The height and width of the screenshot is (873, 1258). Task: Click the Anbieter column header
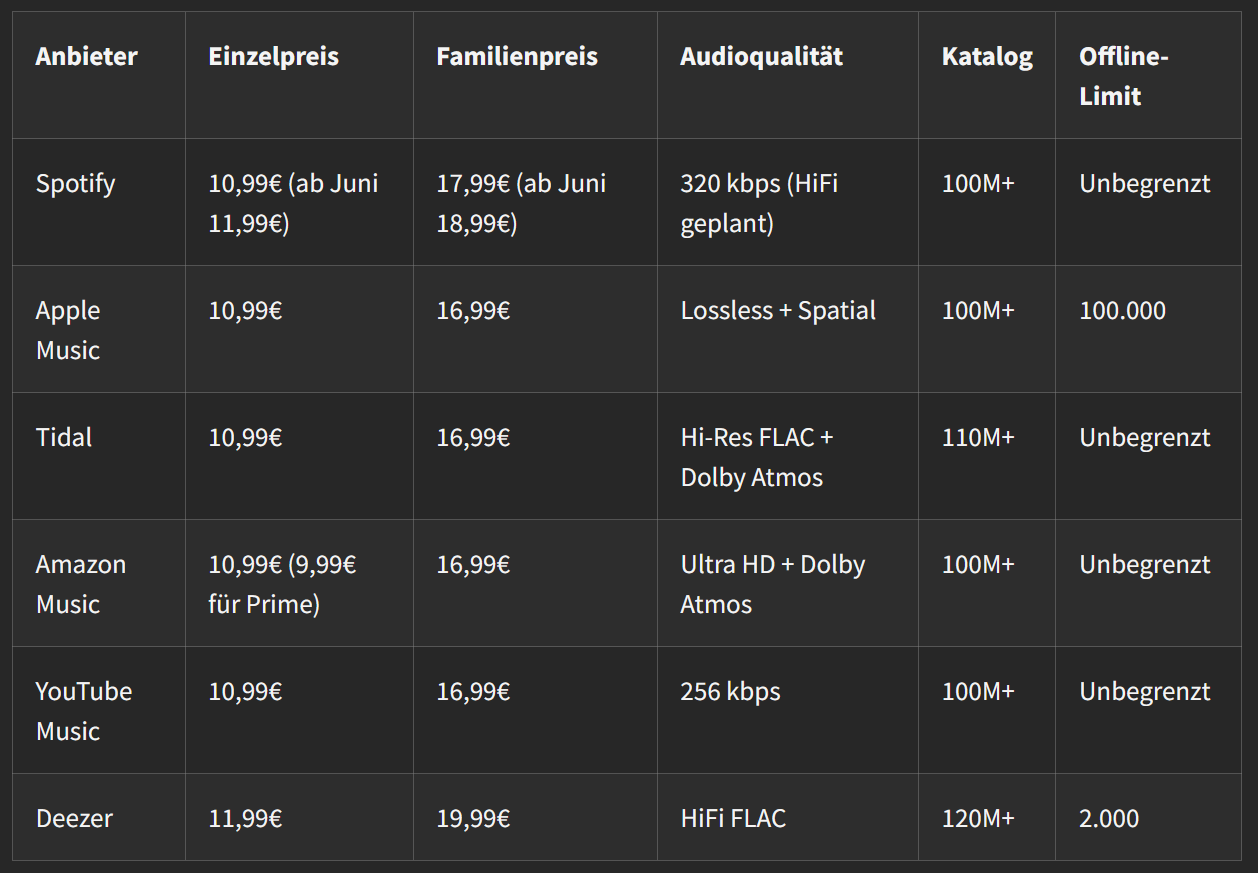pos(86,57)
